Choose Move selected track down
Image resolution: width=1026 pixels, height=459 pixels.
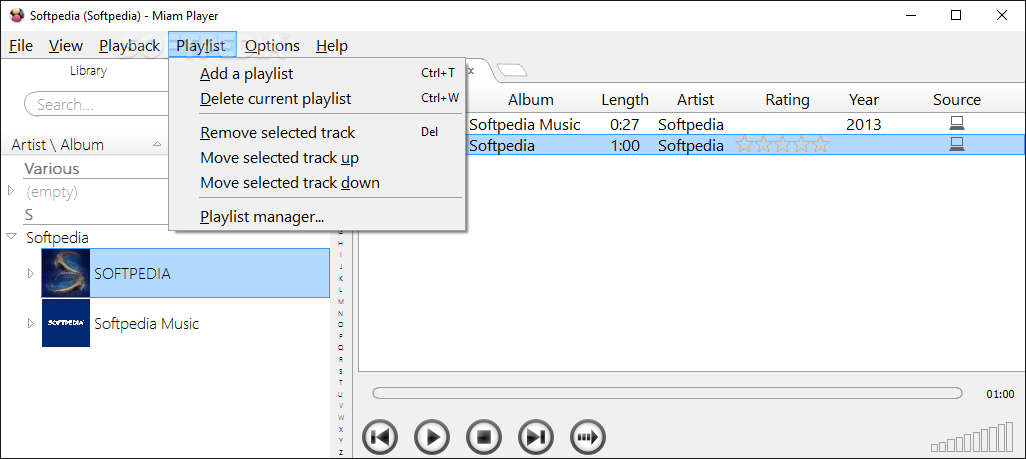point(317,183)
